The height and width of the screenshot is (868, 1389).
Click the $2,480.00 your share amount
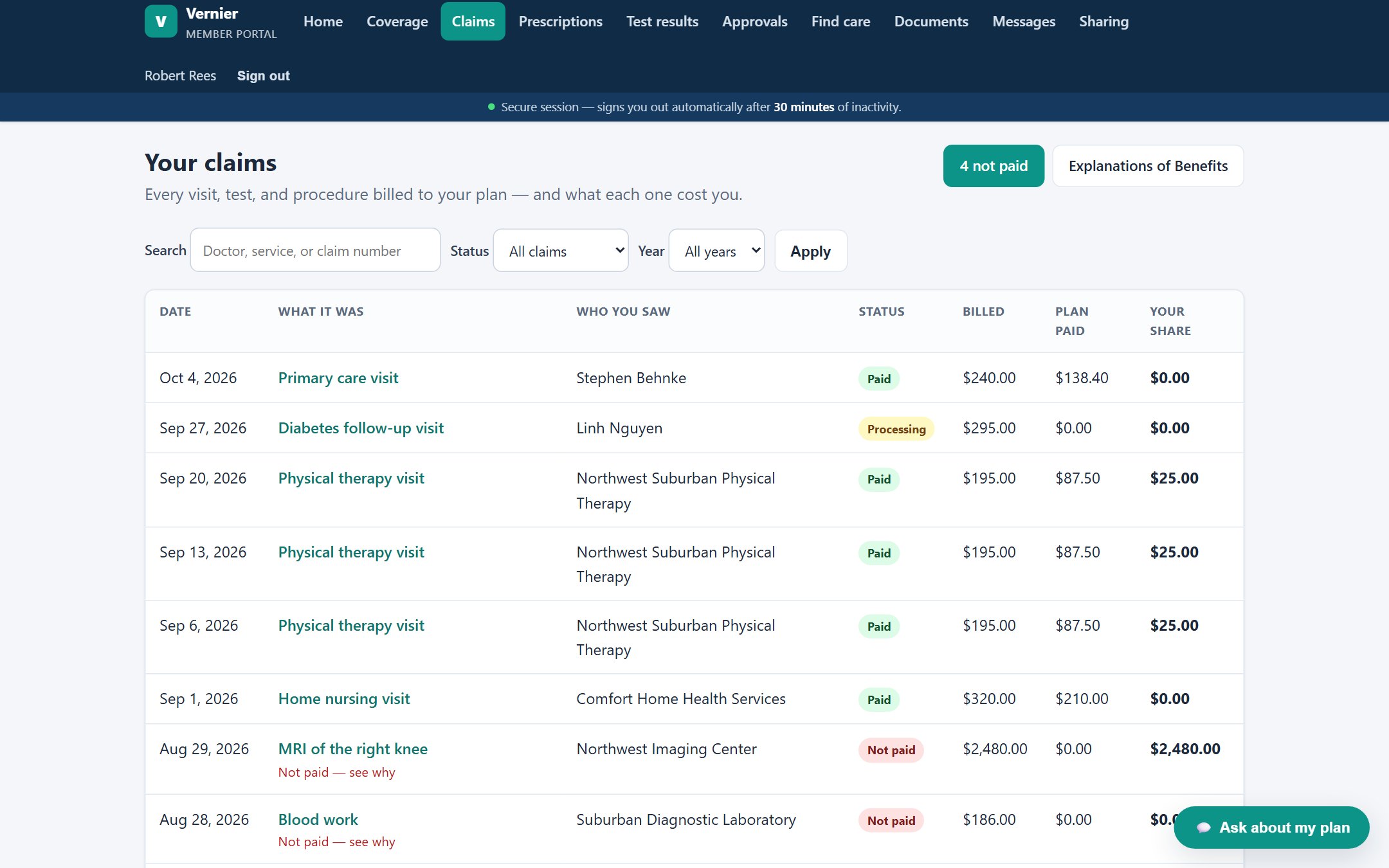1185,749
